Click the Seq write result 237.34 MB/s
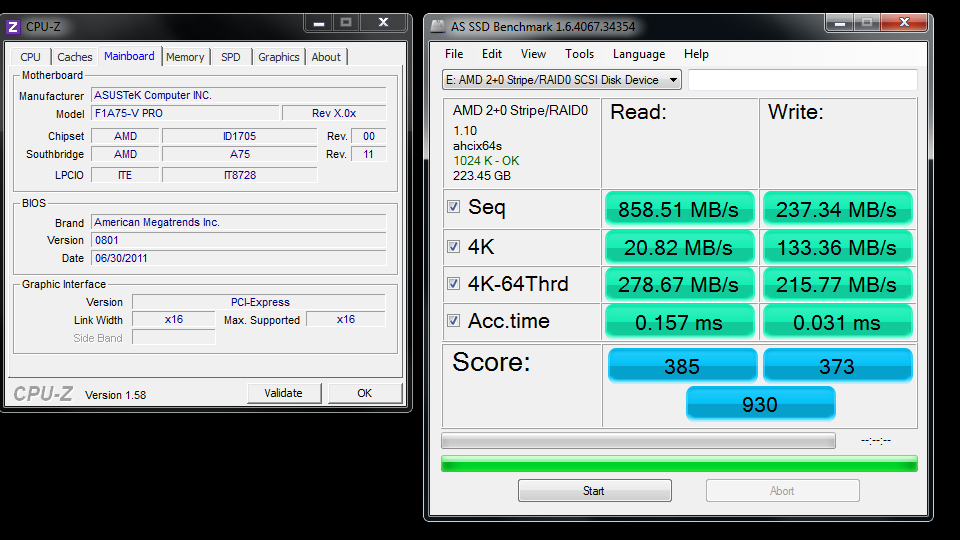960x540 pixels. [x=837, y=209]
